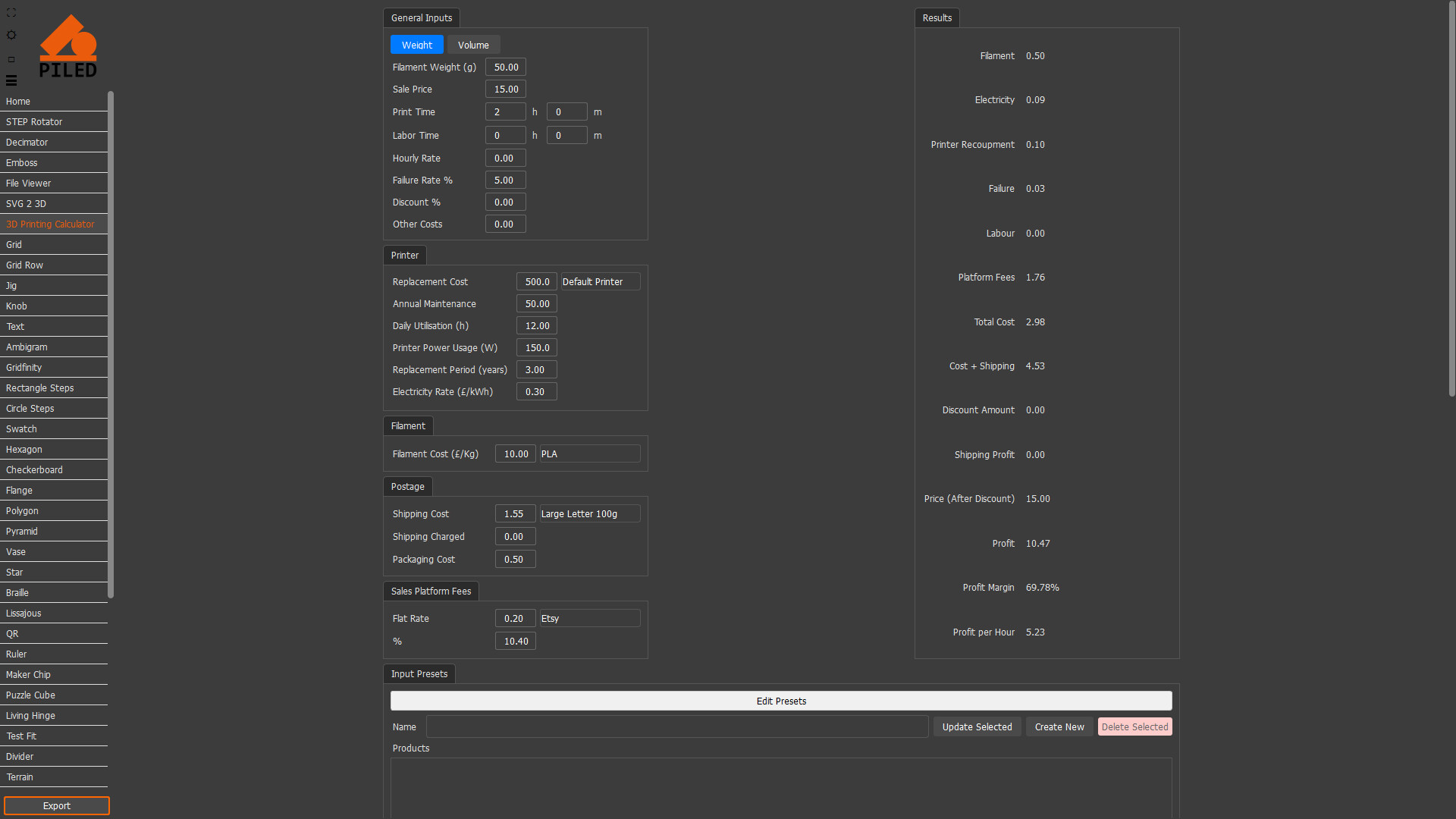Open the Gridfinity tool
Image resolution: width=1456 pixels, height=819 pixels.
coord(24,367)
